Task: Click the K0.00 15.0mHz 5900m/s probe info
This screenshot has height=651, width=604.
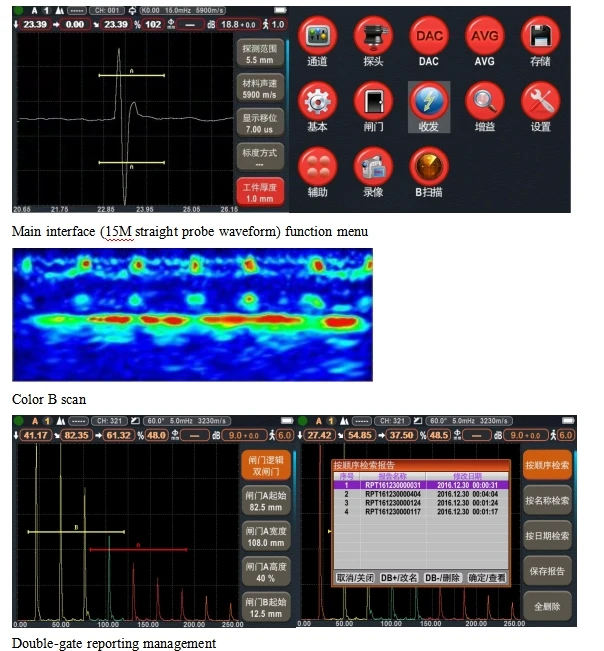Action: point(182,10)
